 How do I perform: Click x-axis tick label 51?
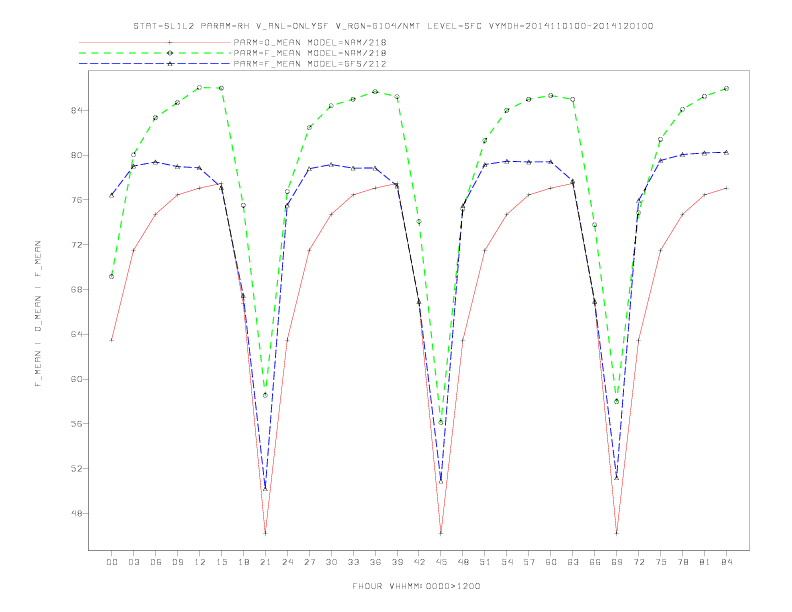click(x=485, y=562)
